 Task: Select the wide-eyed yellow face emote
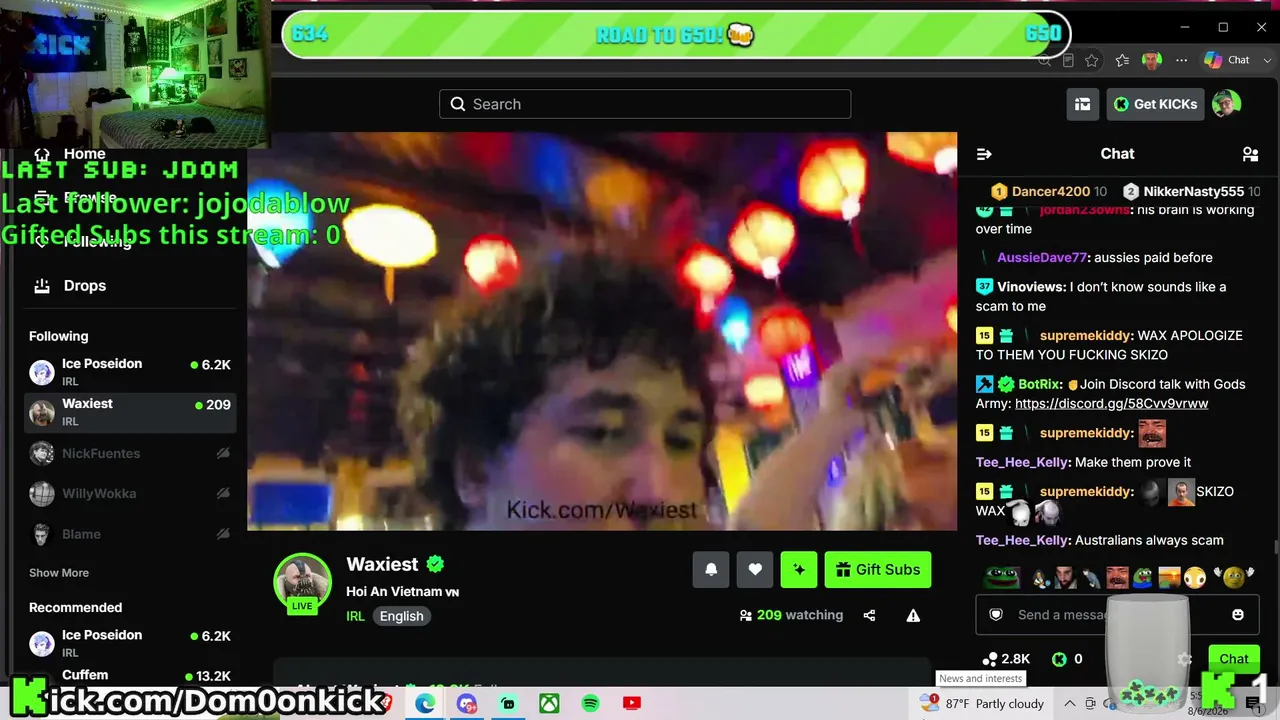(1194, 577)
